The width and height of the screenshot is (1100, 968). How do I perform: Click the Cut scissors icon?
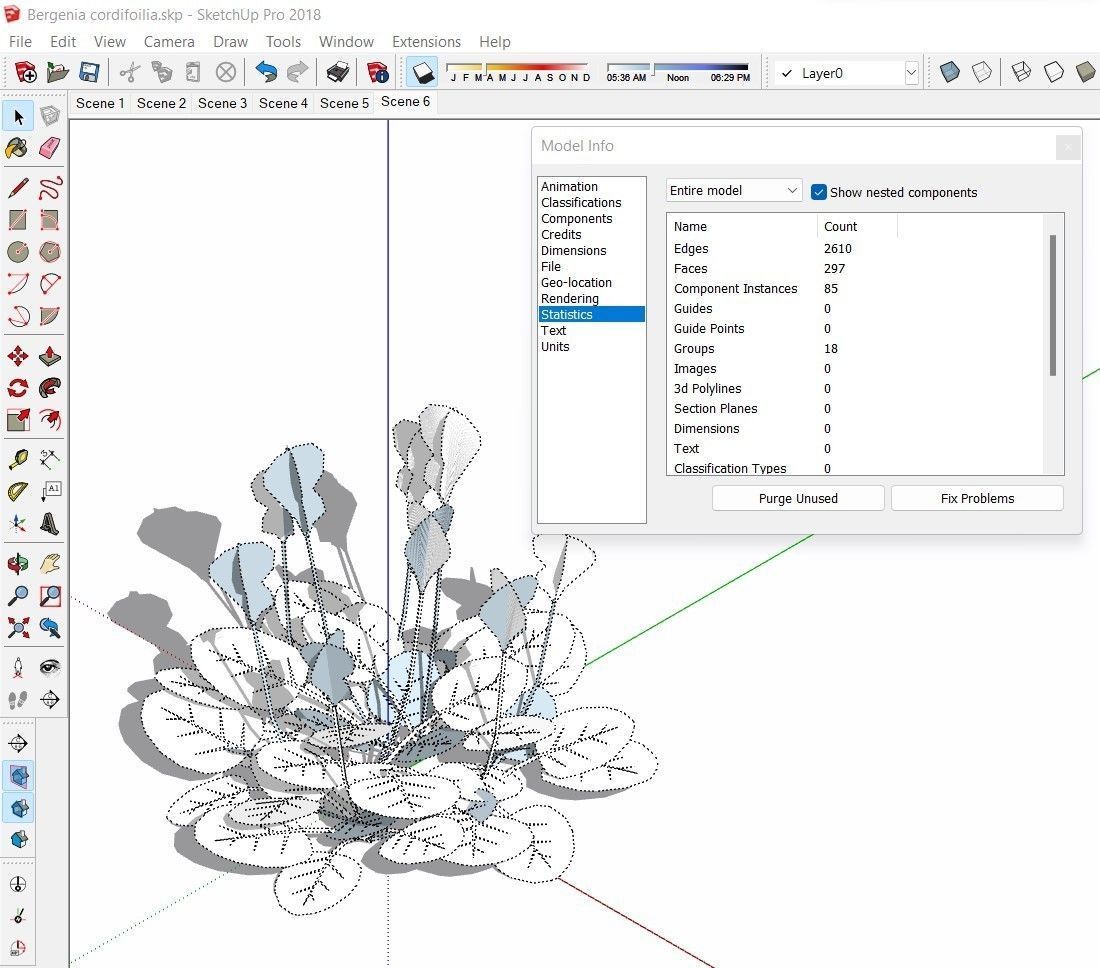click(130, 72)
